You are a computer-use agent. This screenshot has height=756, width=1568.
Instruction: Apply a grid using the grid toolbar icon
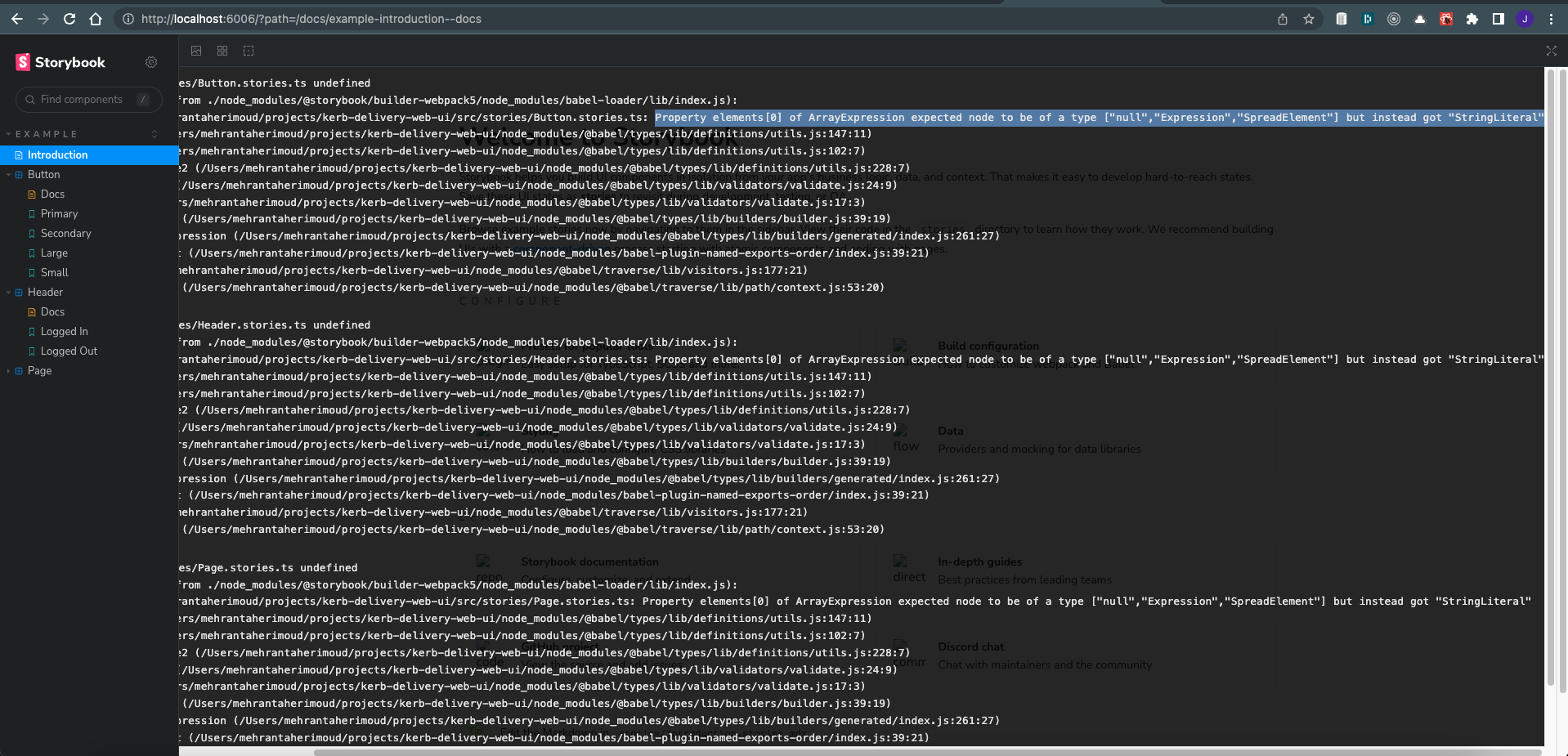222,51
